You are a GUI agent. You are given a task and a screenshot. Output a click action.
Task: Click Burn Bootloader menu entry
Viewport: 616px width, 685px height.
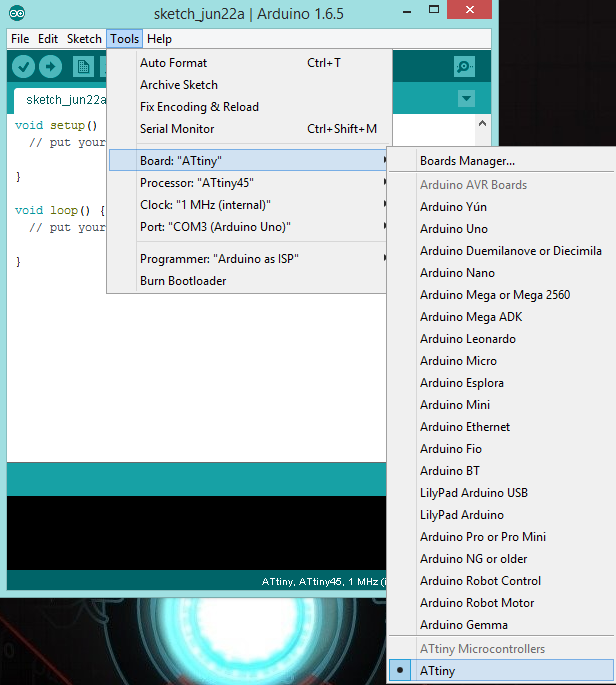tap(247, 280)
